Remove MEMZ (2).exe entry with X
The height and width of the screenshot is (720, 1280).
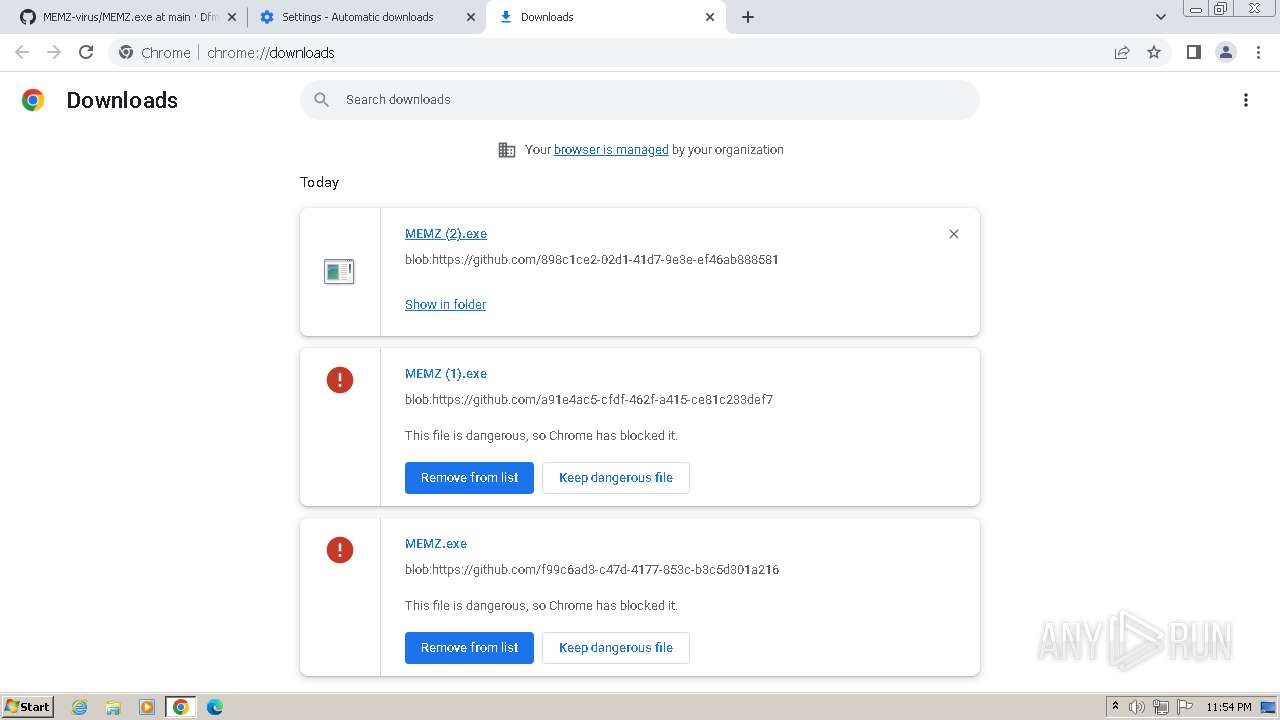[x=953, y=234]
